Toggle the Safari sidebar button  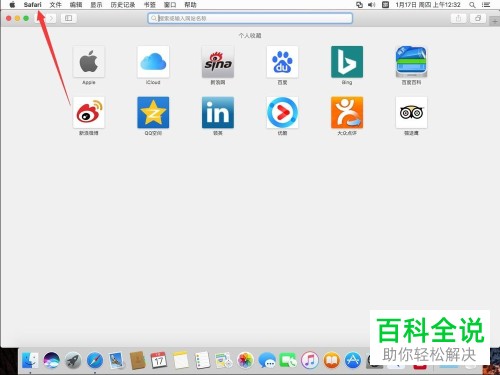(69, 18)
